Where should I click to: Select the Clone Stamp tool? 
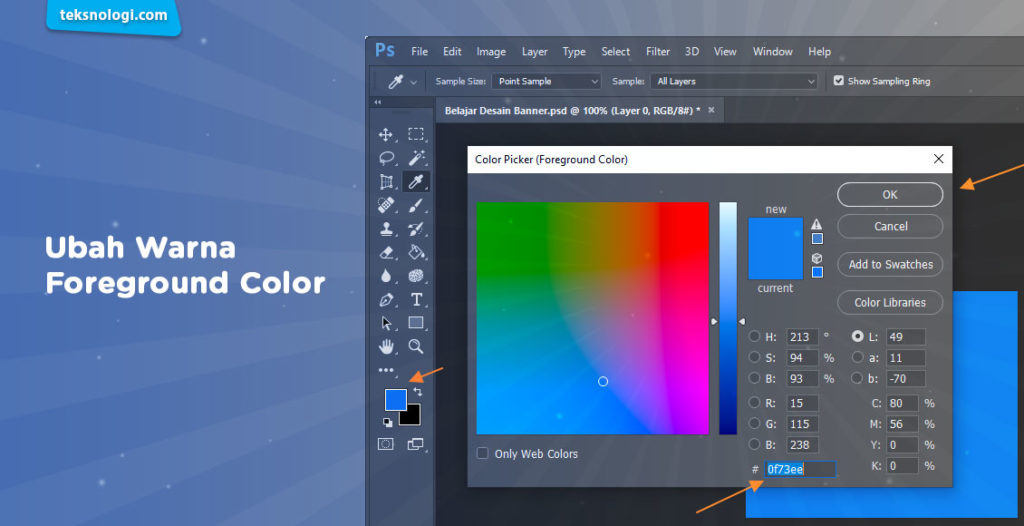386,229
